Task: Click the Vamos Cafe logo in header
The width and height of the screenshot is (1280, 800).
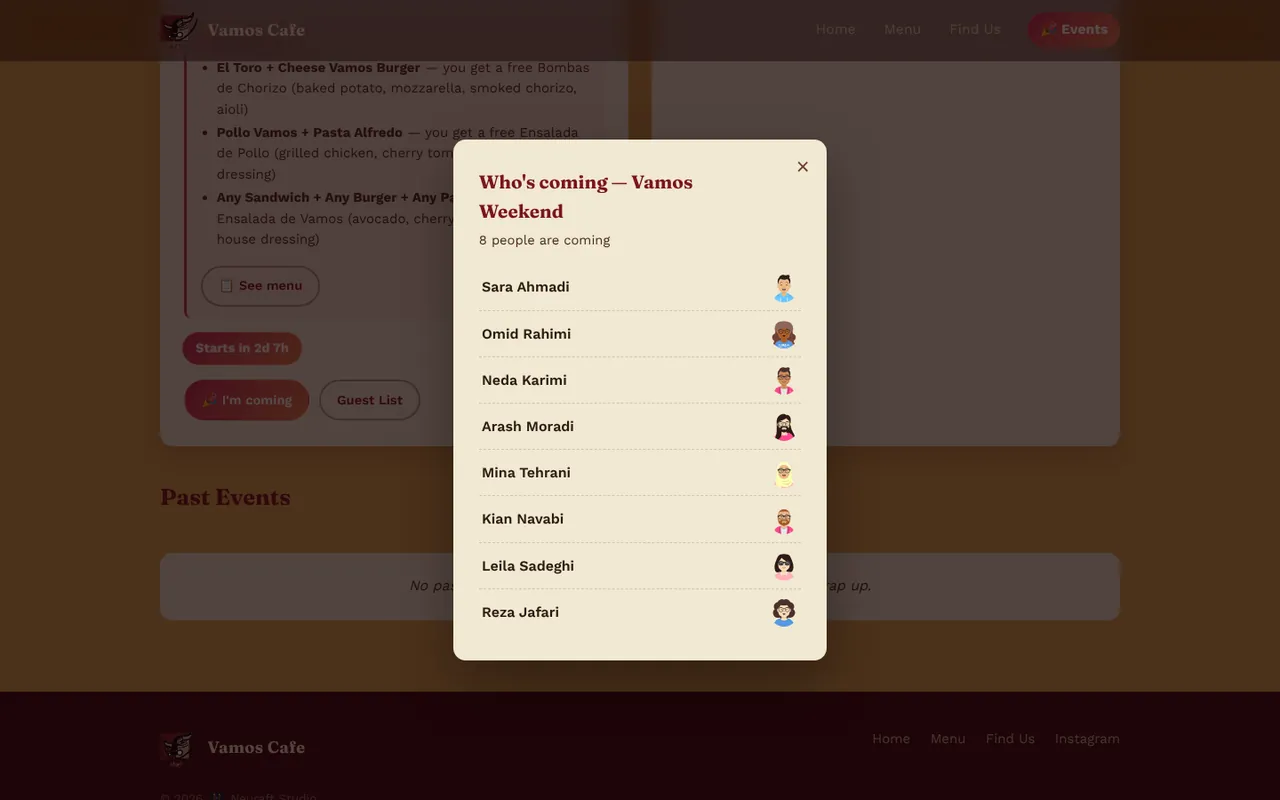Action: [178, 30]
